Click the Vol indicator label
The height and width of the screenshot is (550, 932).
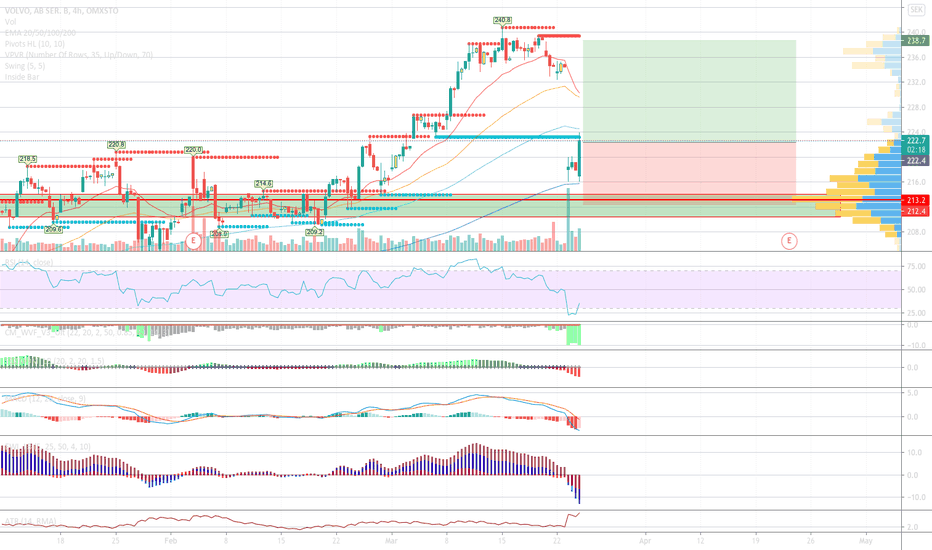tap(11, 21)
